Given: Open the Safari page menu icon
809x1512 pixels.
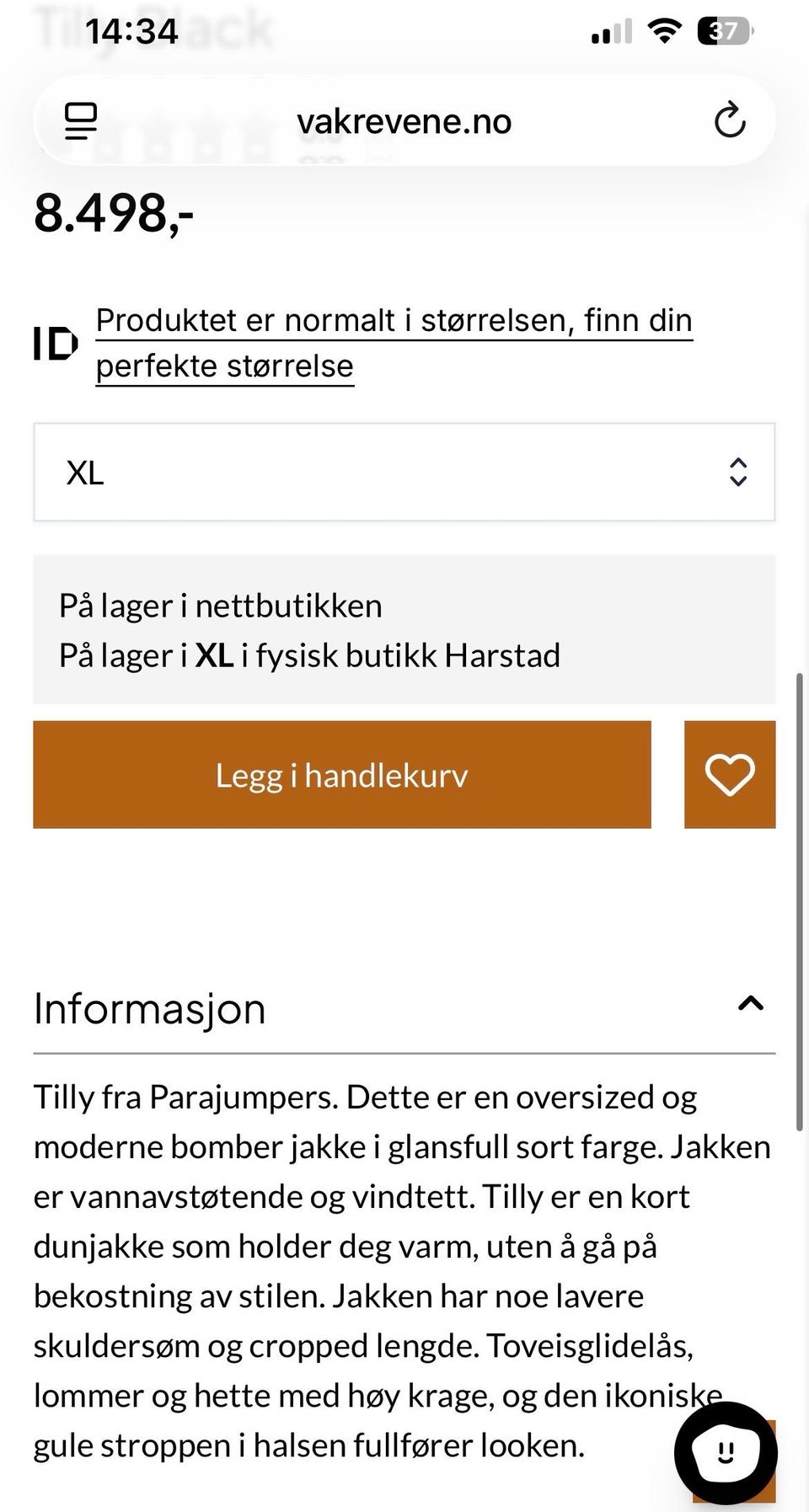Looking at the screenshot, I should pos(81,121).
